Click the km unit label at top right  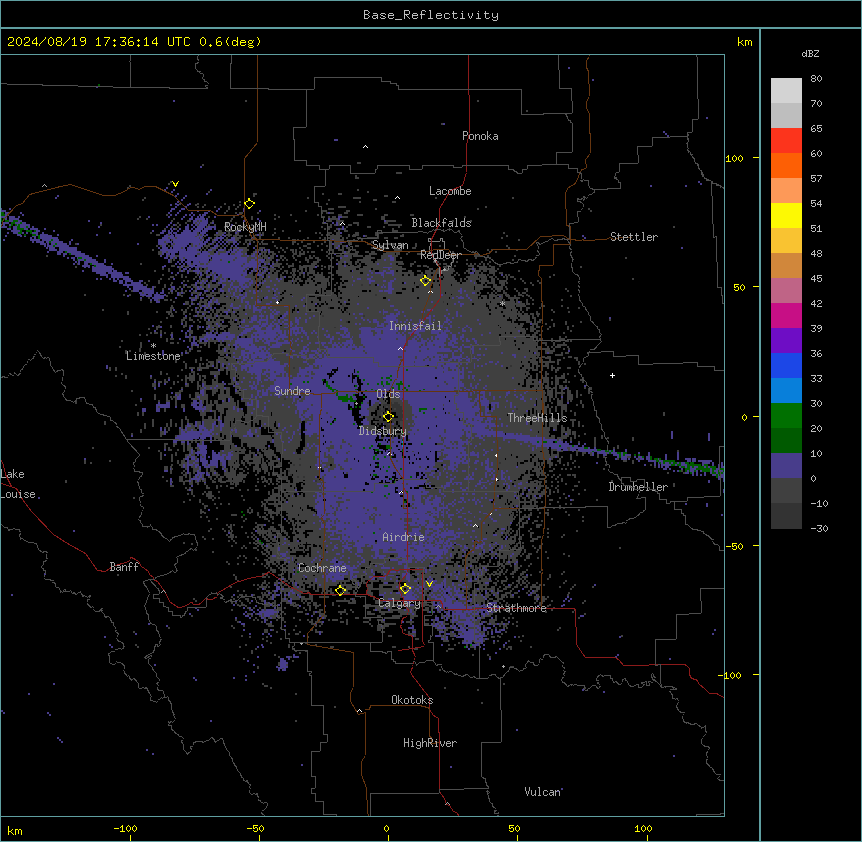tap(745, 42)
